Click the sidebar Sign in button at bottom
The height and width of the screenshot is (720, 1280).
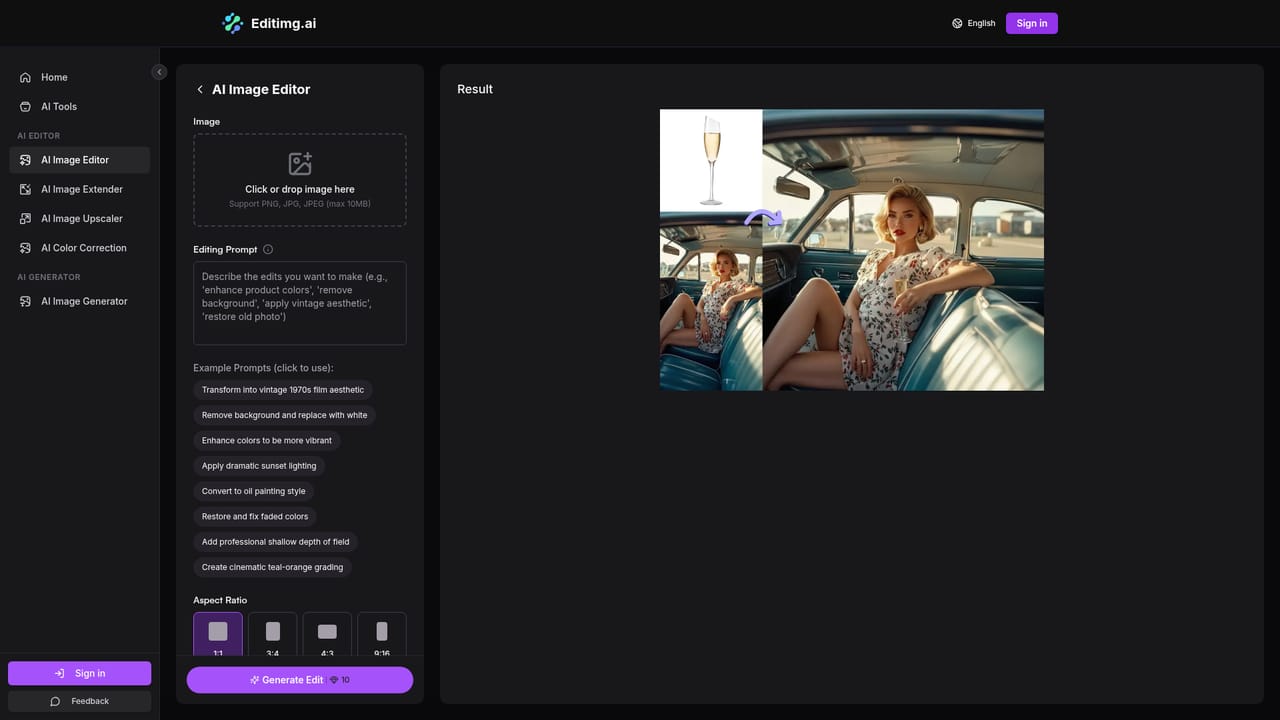pos(80,673)
